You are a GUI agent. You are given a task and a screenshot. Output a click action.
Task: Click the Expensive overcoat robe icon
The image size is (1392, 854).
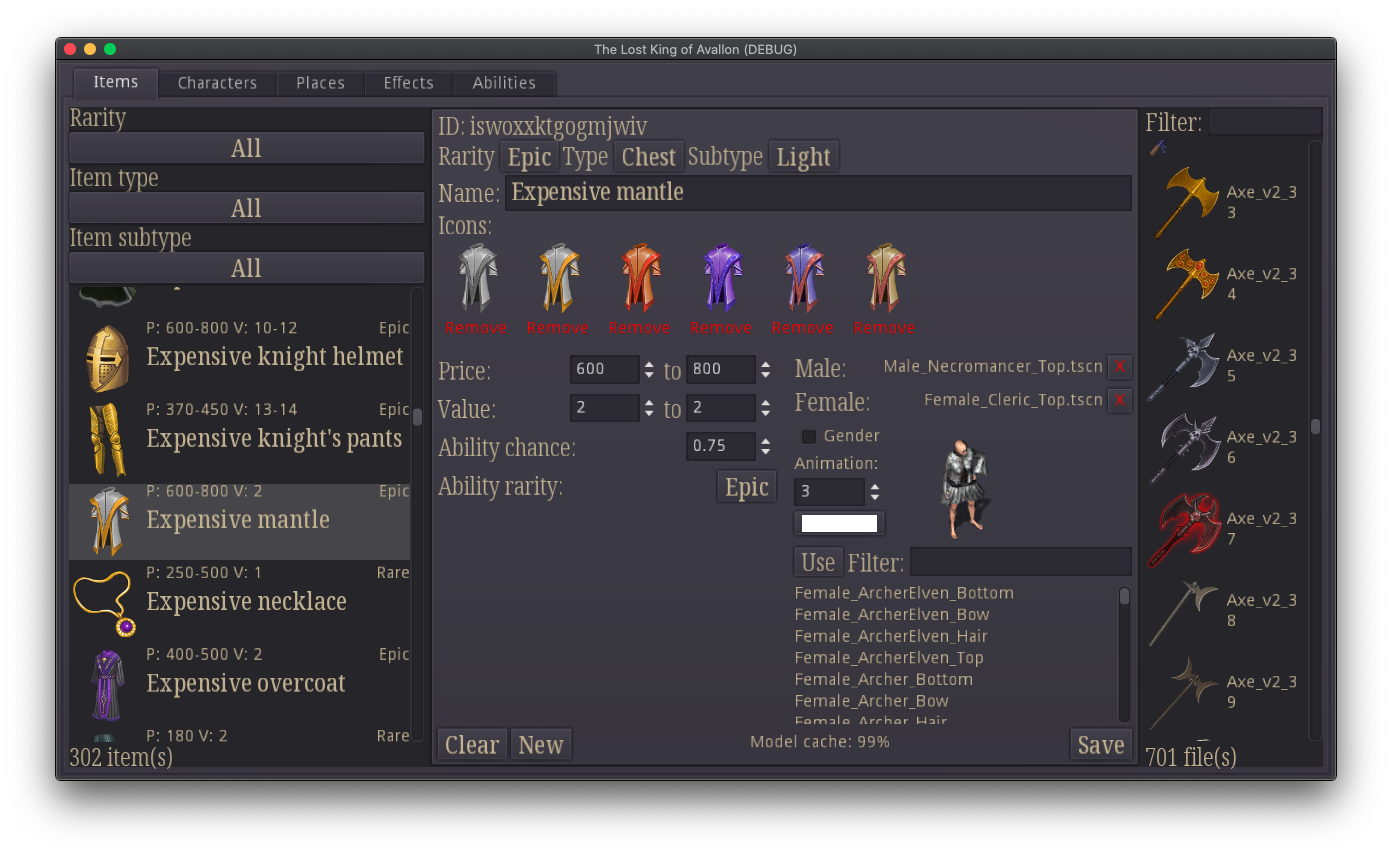(107, 685)
